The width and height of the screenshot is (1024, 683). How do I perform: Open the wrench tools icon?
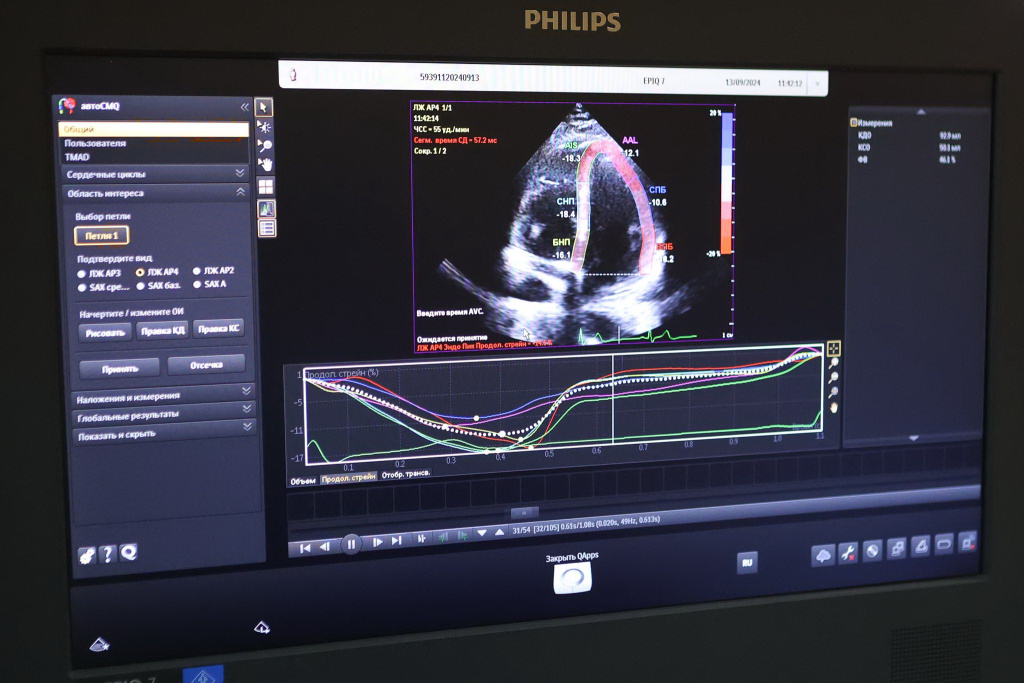[847, 551]
